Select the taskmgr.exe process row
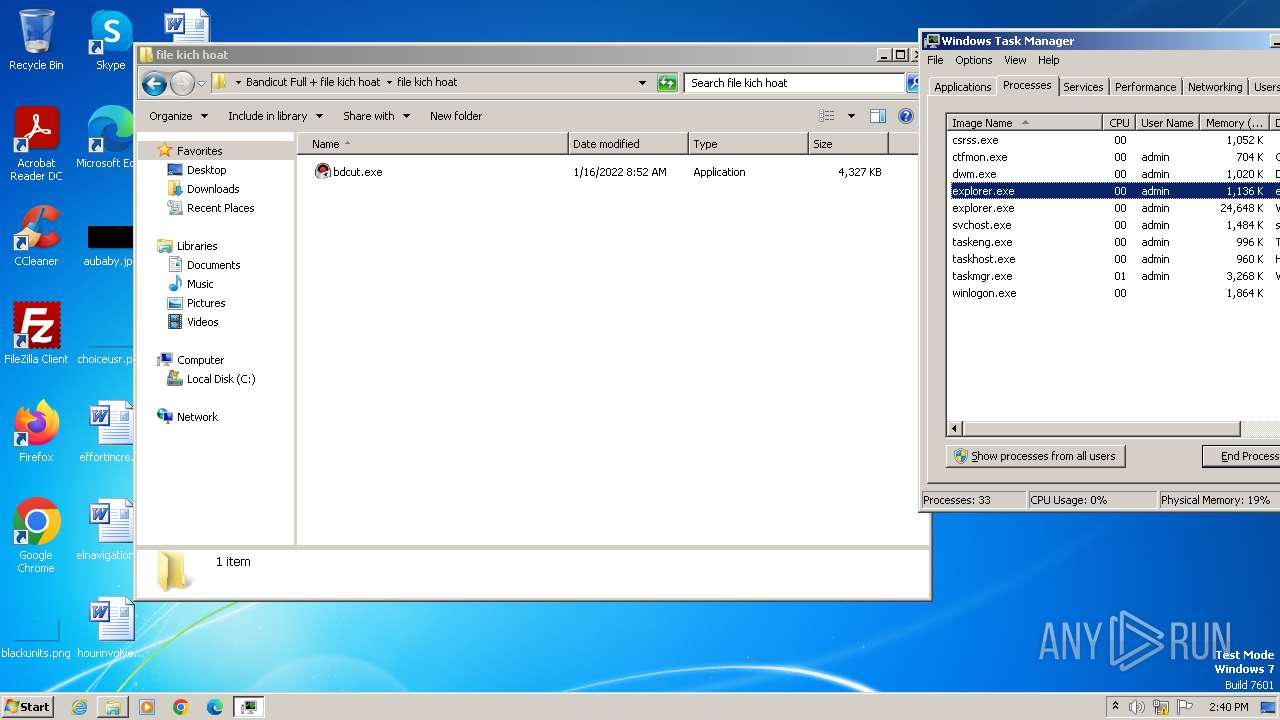Image resolution: width=1280 pixels, height=720 pixels. (x=1113, y=276)
